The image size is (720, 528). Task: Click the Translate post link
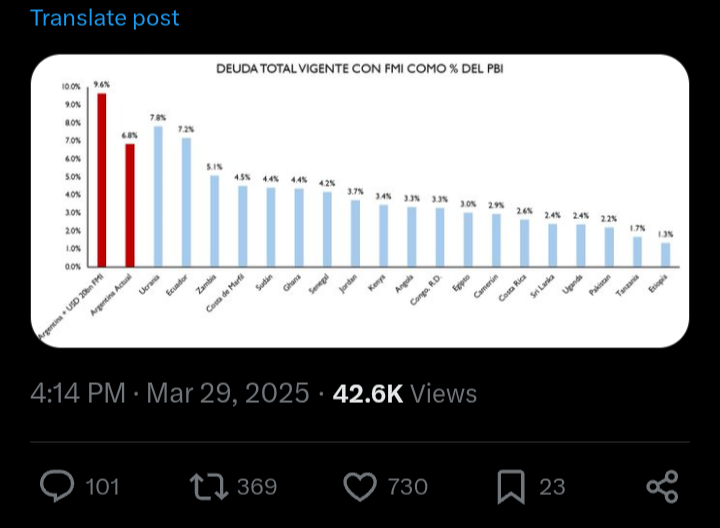click(x=105, y=18)
